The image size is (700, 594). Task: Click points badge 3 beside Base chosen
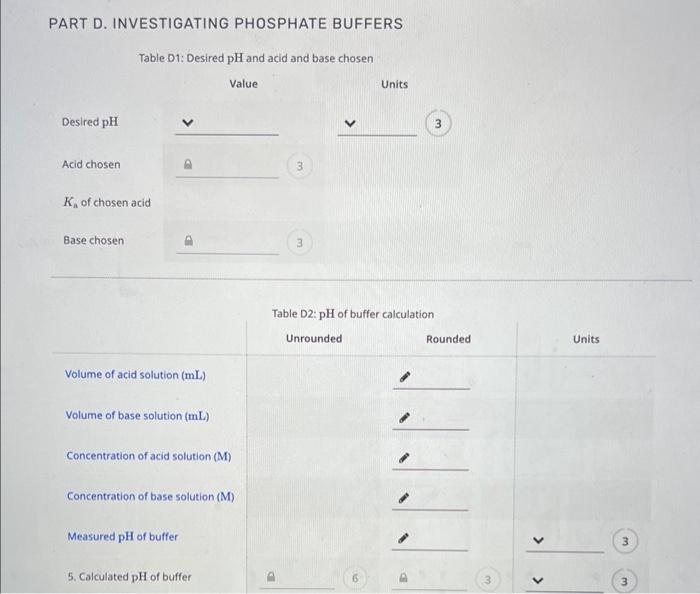click(298, 241)
